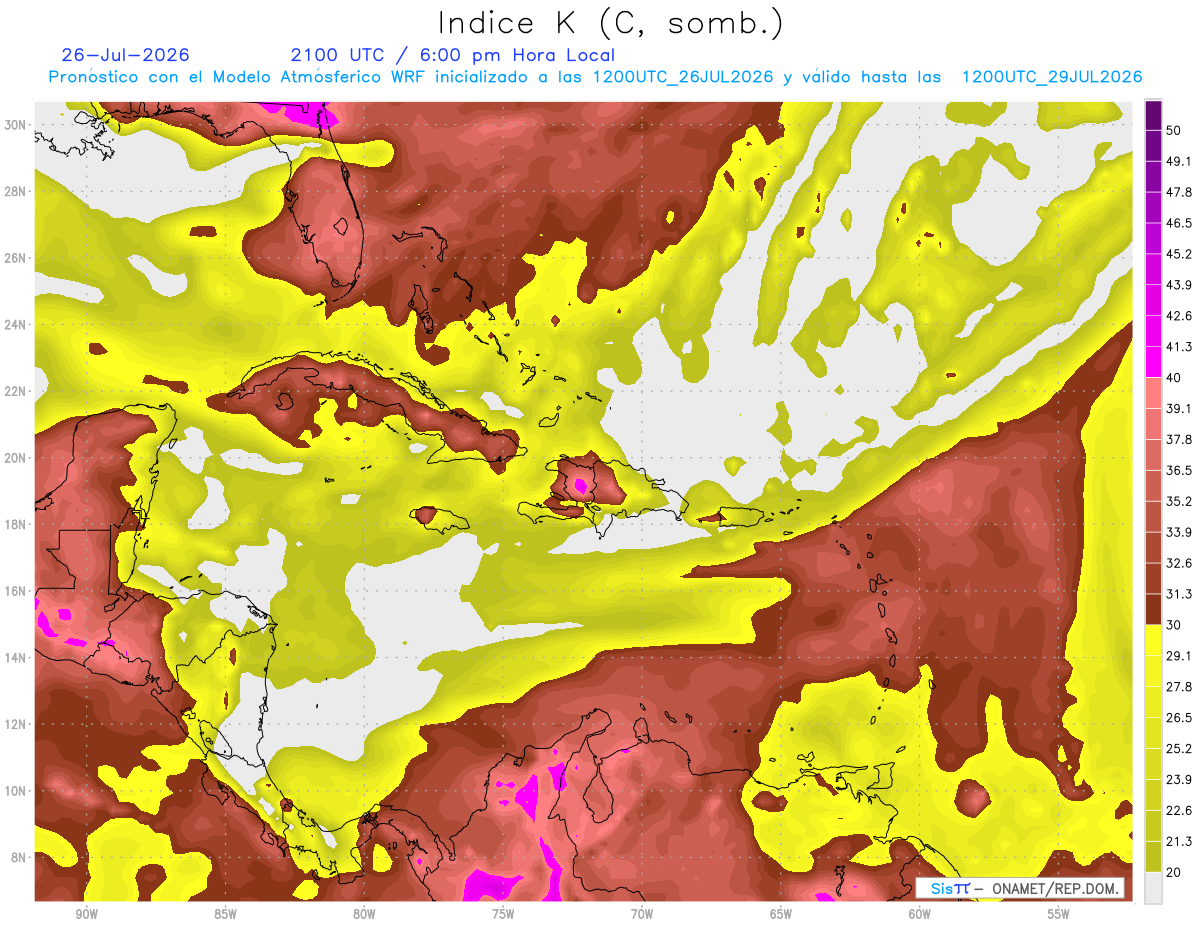Select the colorbar value 32.6
Screen dimensions: 1200x927
pyautogui.click(x=1180, y=563)
